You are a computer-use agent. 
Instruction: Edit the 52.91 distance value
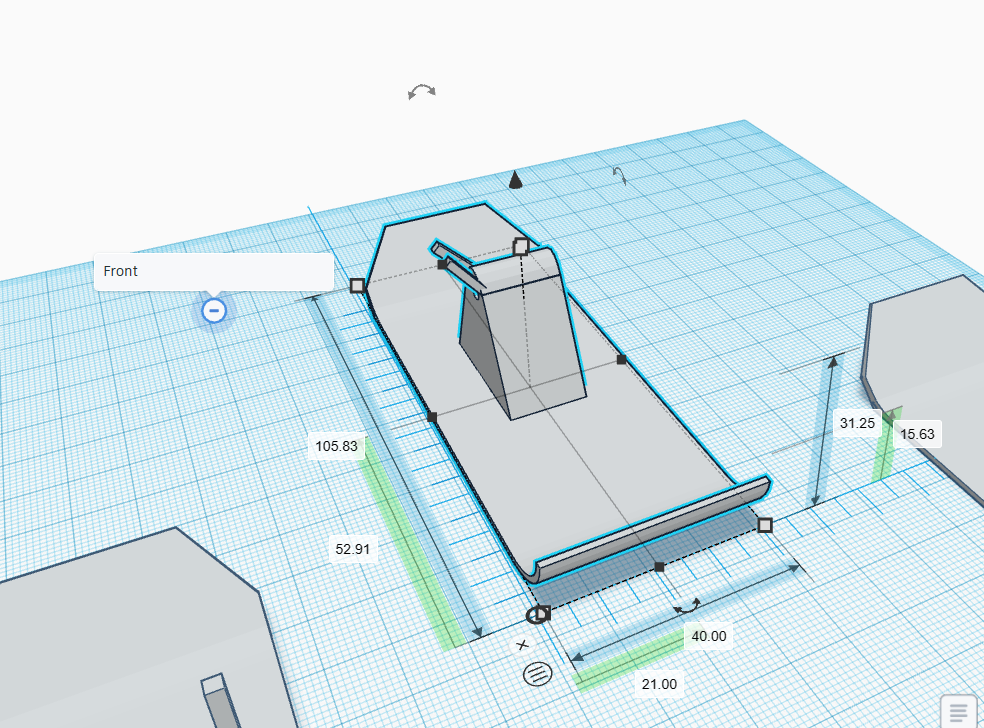pos(352,549)
